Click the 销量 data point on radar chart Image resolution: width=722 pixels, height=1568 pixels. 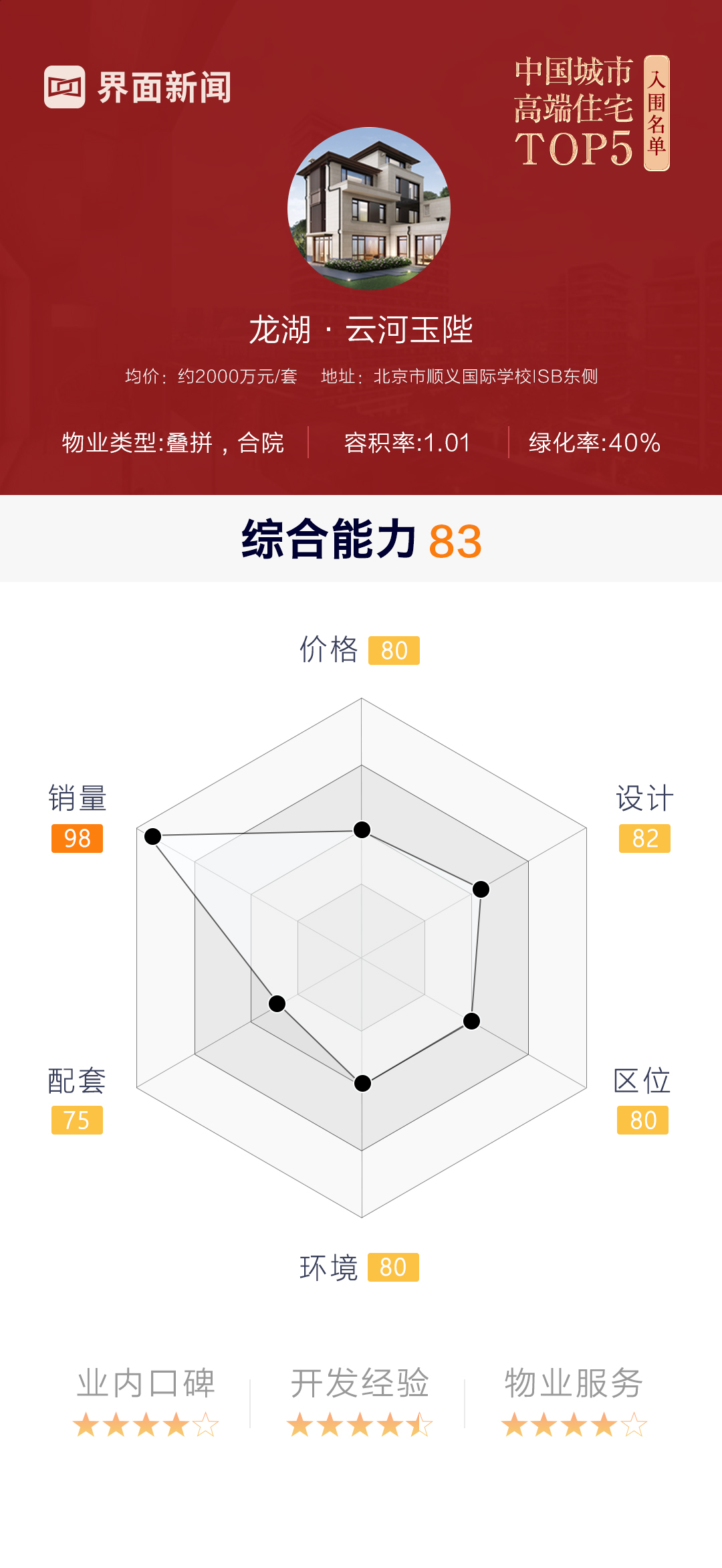click(x=153, y=836)
